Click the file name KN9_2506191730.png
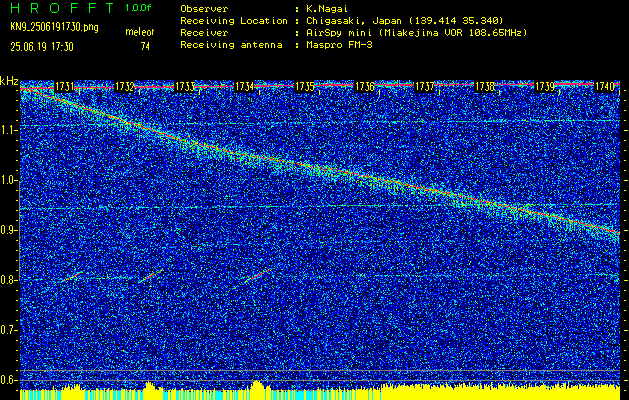The width and height of the screenshot is (629, 400). point(54,27)
